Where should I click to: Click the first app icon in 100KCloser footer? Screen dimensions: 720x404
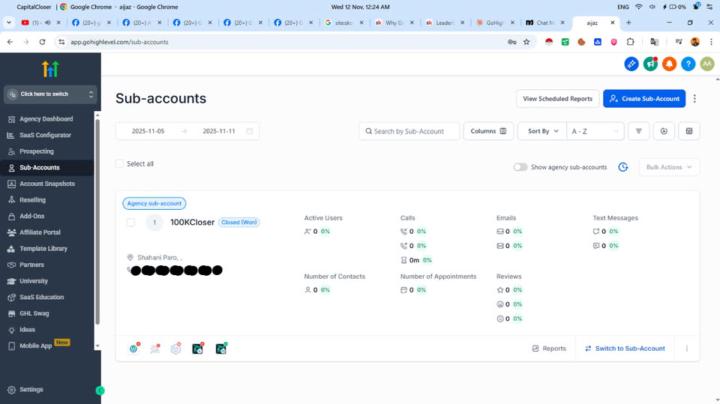point(134,348)
